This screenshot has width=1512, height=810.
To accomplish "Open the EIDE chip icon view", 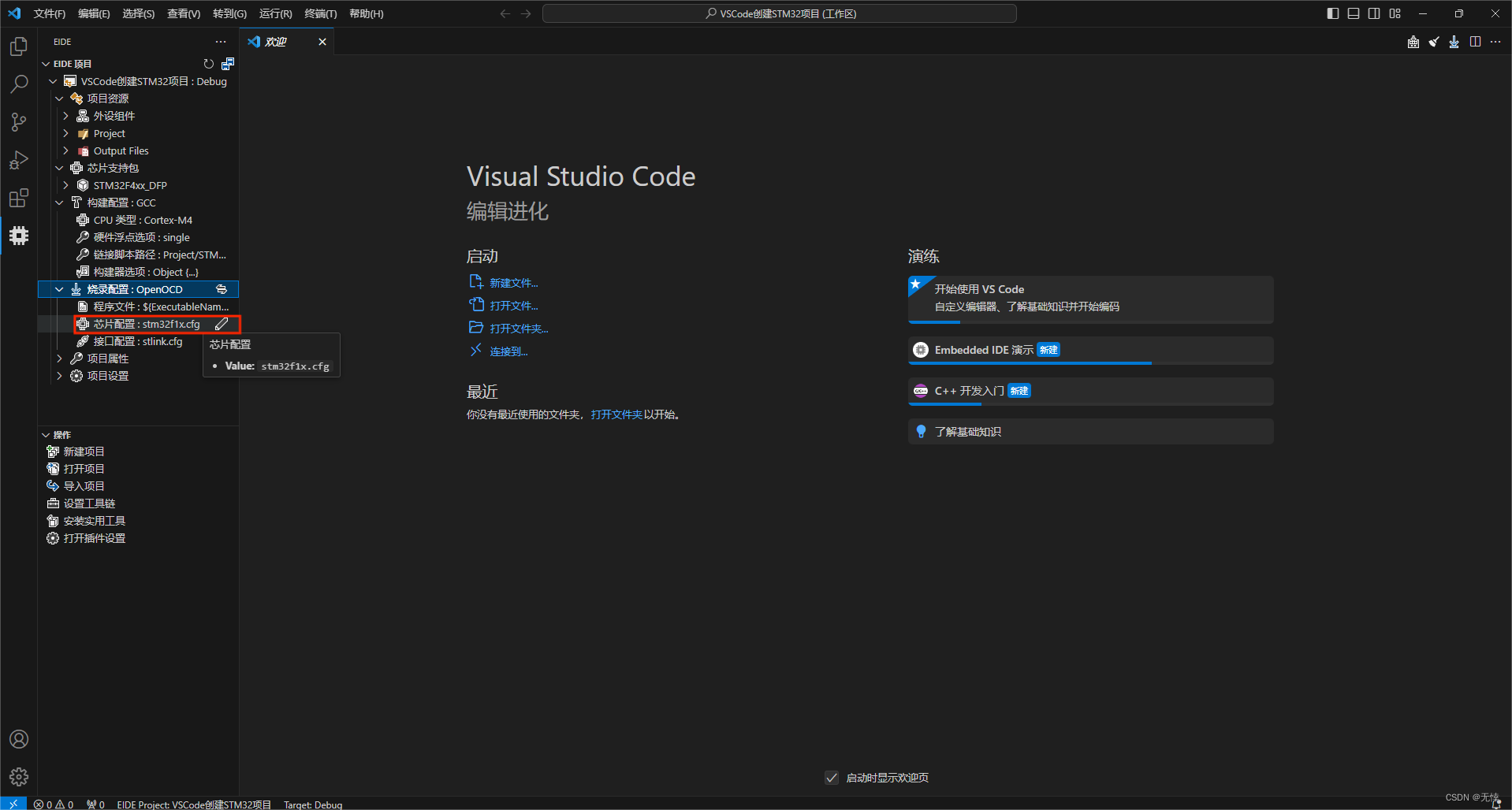I will coord(19,236).
